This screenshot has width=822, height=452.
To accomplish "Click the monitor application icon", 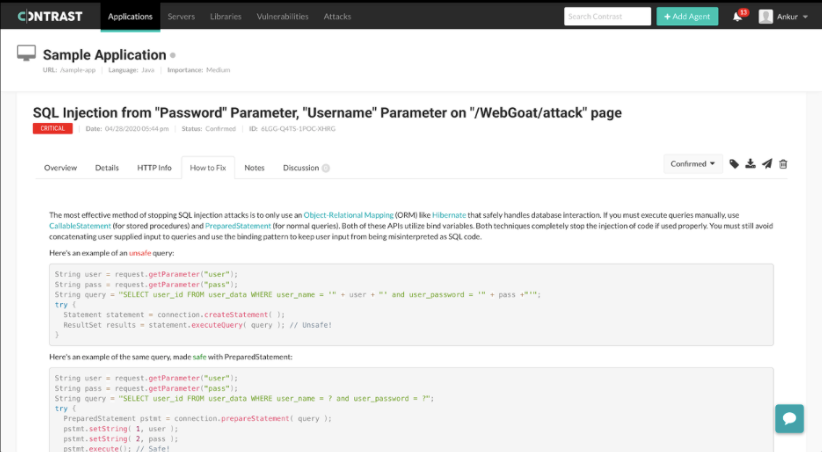I will pyautogui.click(x=26, y=53).
